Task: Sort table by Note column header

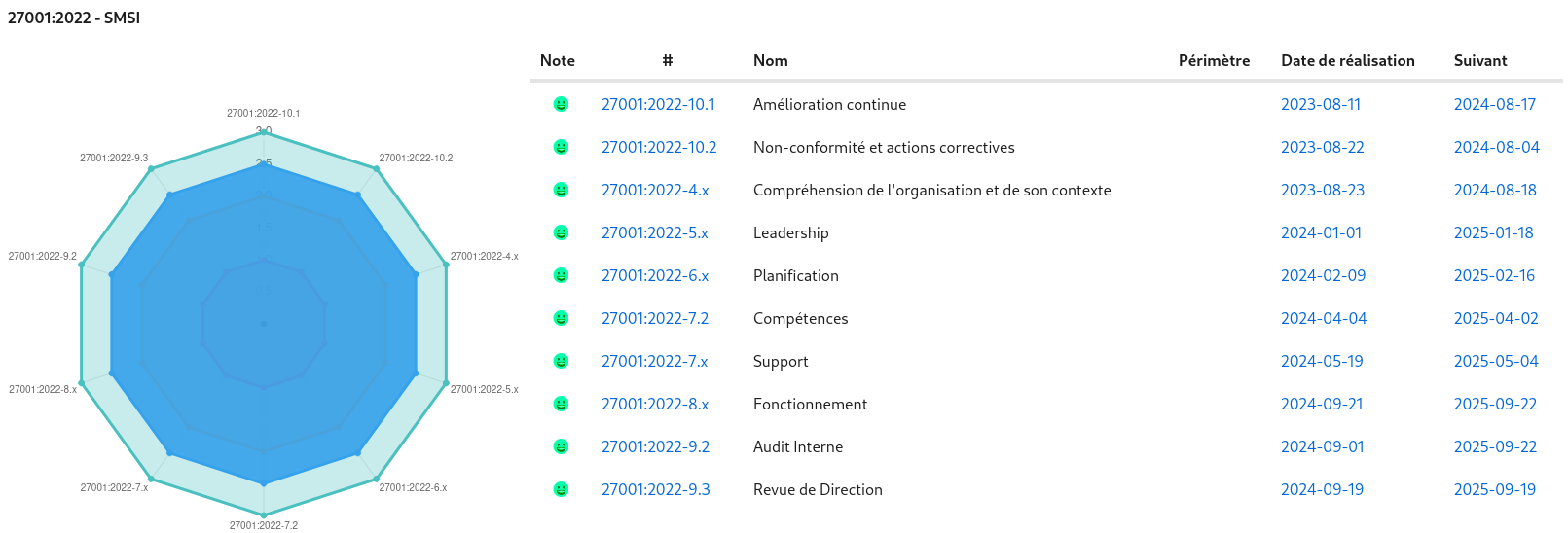Action: point(558,60)
